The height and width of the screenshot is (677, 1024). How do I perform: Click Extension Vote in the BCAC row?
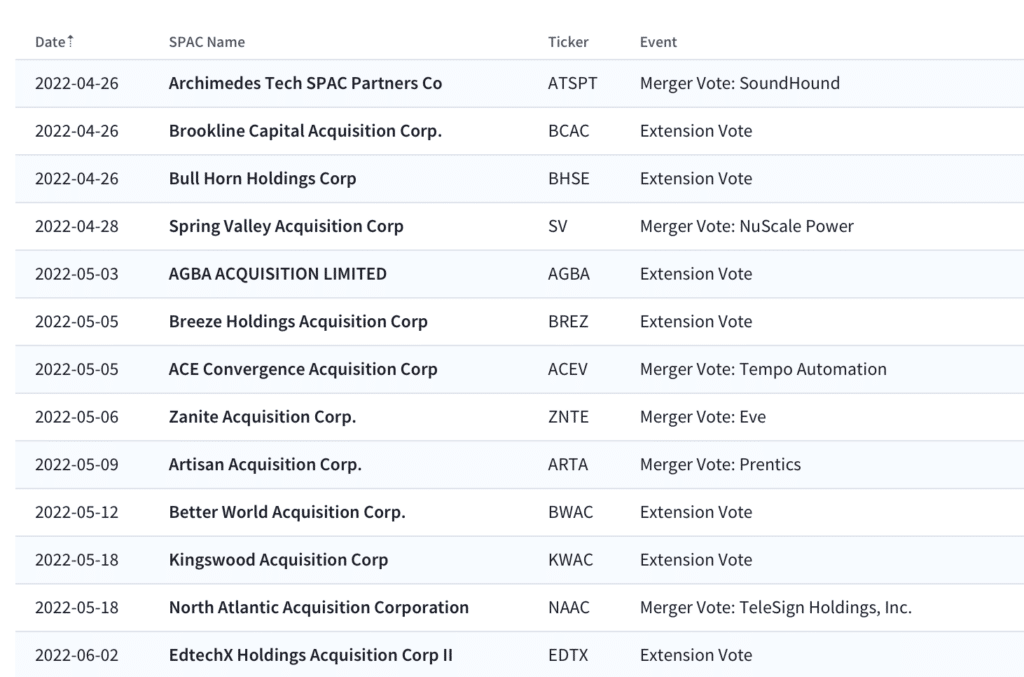click(x=696, y=131)
